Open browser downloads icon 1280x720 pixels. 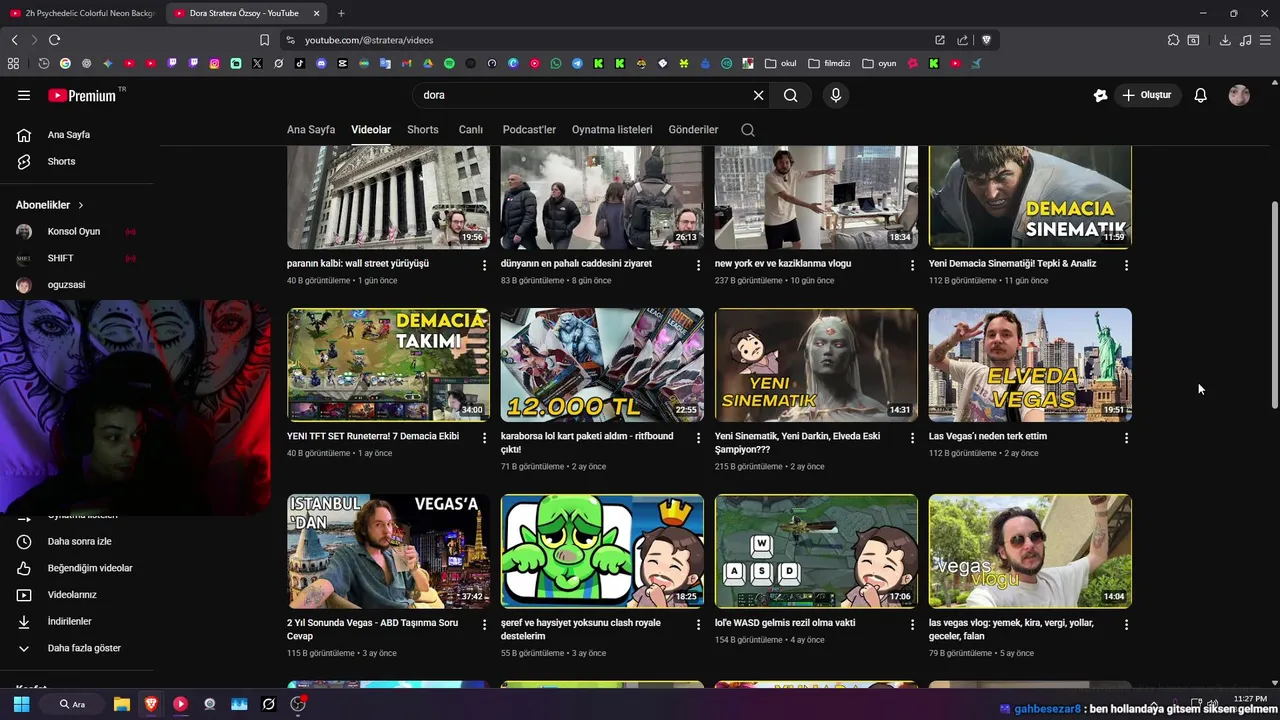[x=1225, y=40]
